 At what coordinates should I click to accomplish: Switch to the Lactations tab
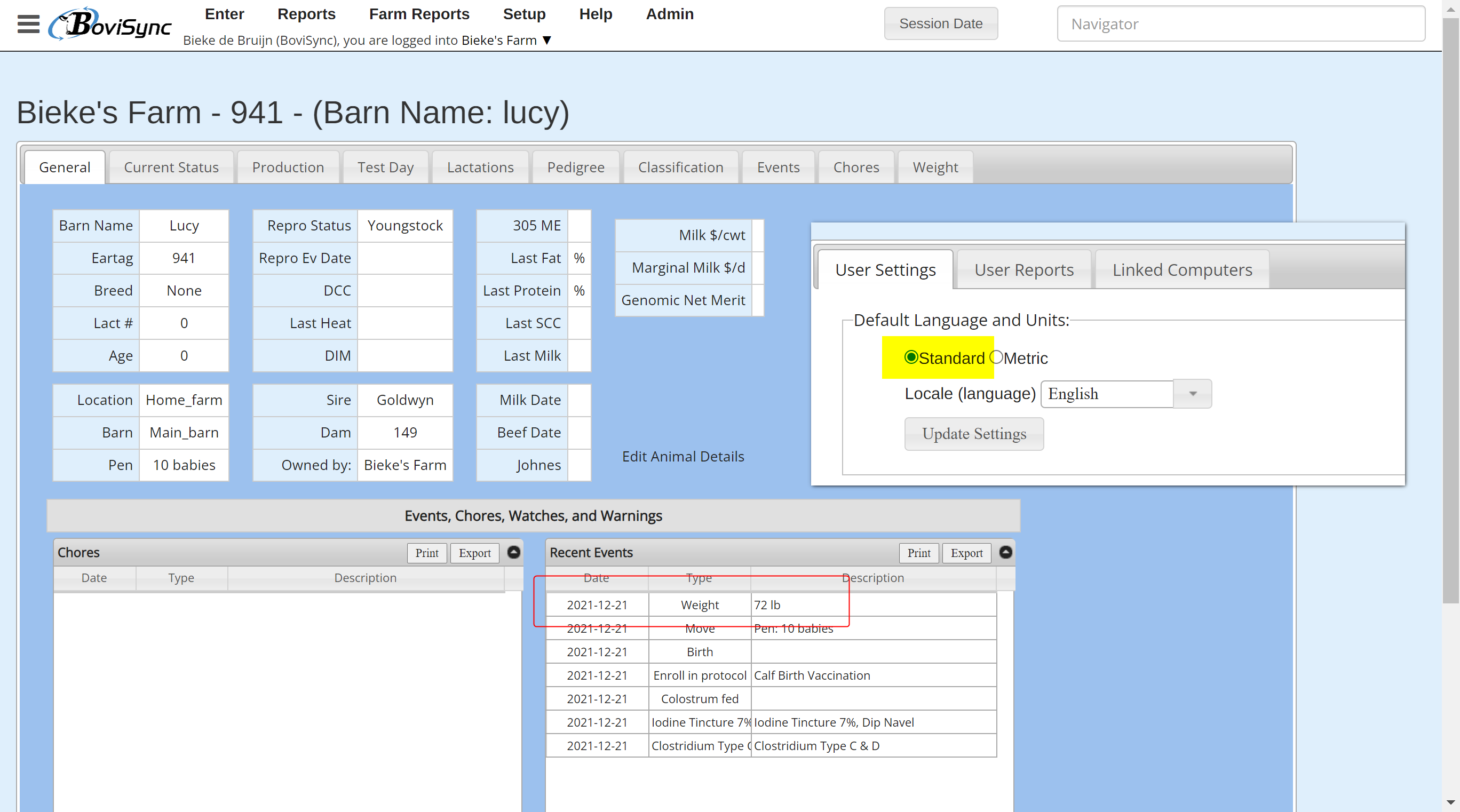(480, 167)
